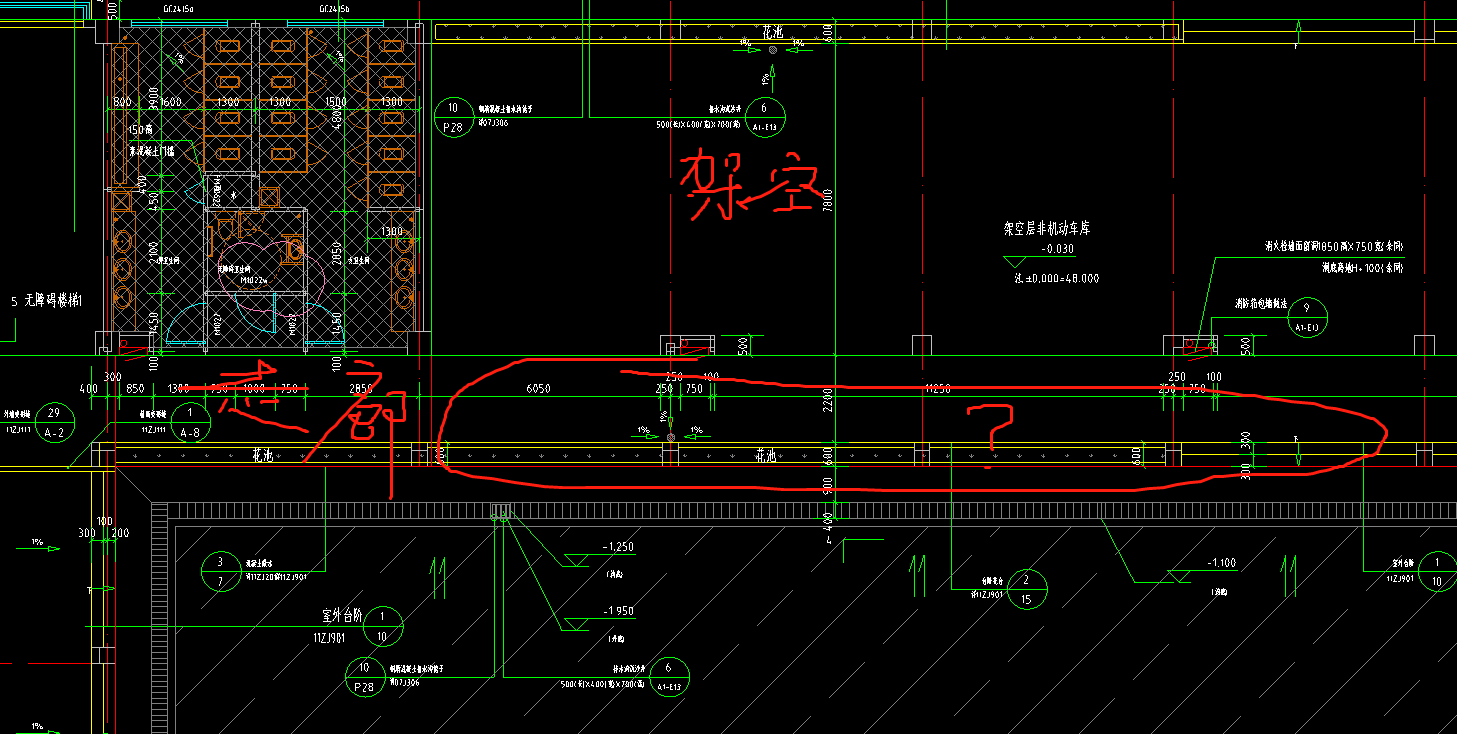1457x734 pixels.
Task: Click the callout circle '2 / 15'
Action: [1026, 589]
